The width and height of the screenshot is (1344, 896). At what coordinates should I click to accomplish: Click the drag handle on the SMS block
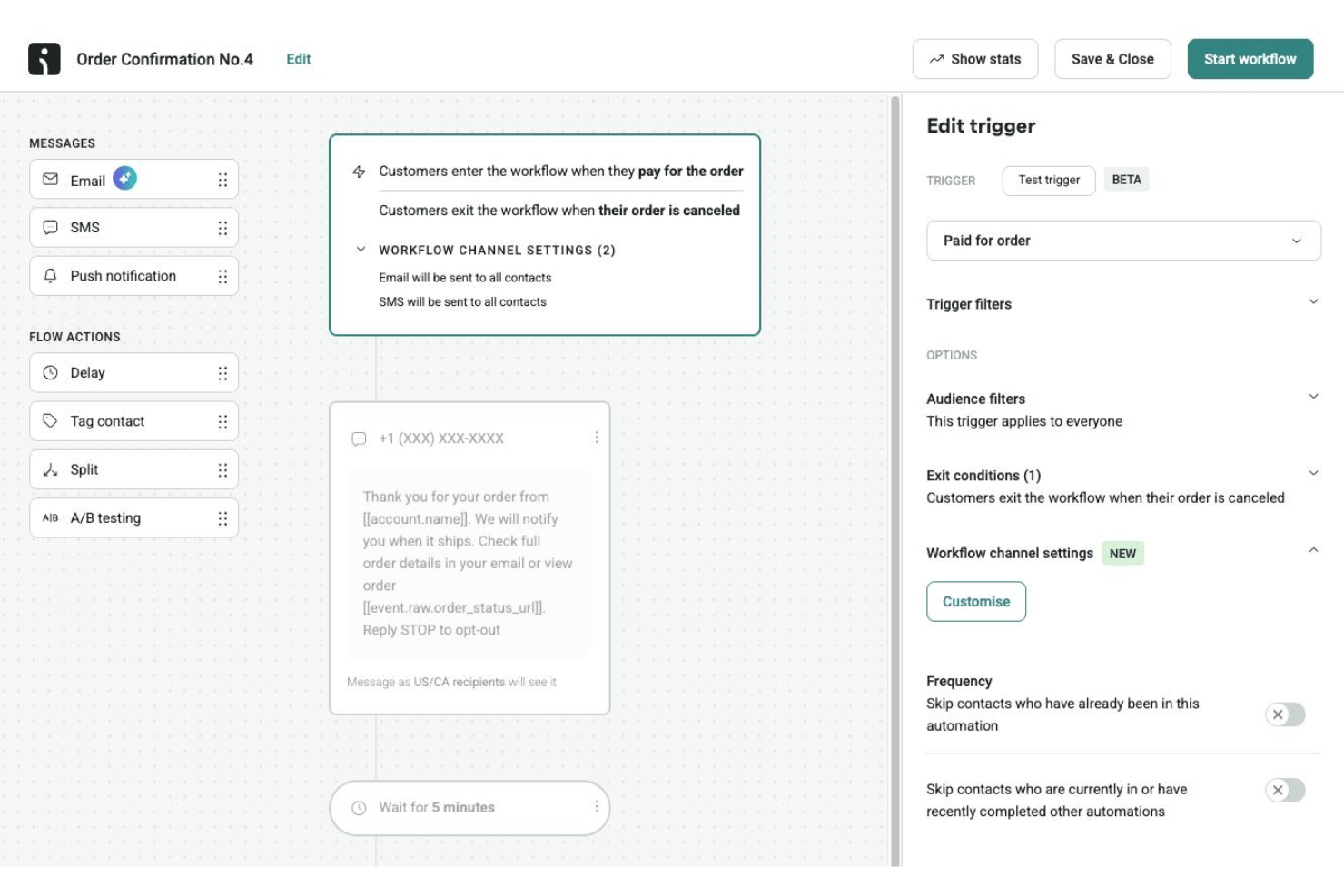click(222, 228)
